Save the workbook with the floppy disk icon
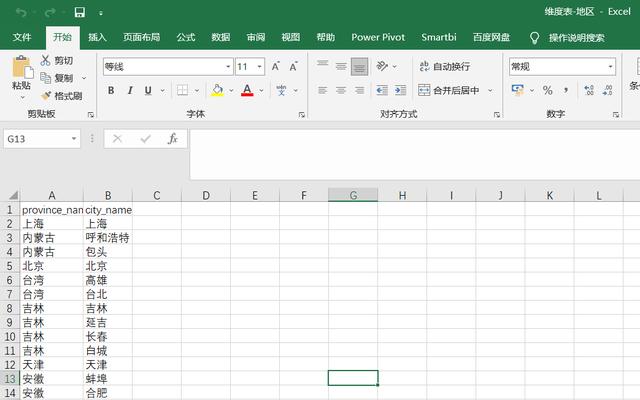640x400 pixels. click(x=80, y=12)
